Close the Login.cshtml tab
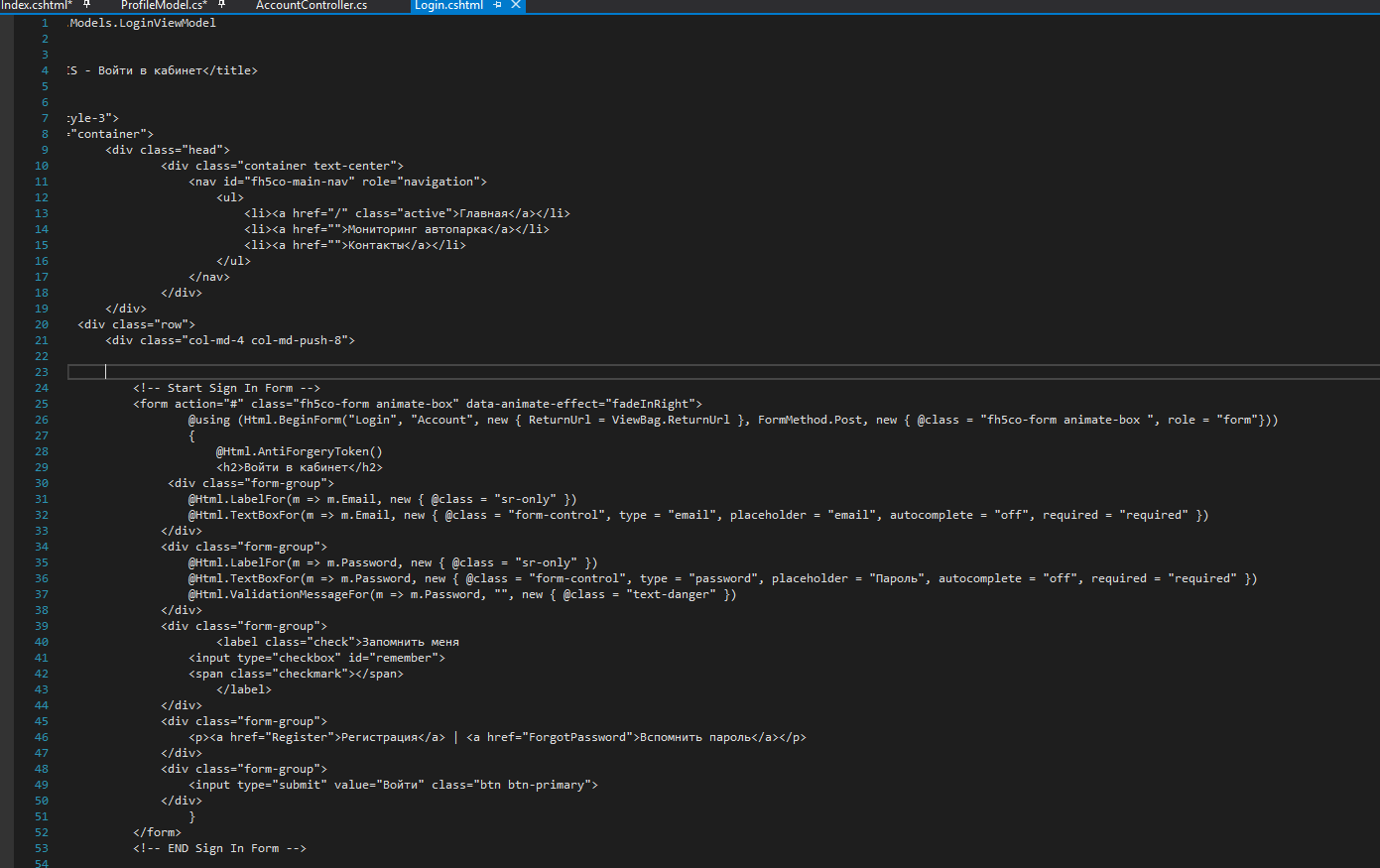Viewport: 1380px width, 868px height. pos(516,5)
